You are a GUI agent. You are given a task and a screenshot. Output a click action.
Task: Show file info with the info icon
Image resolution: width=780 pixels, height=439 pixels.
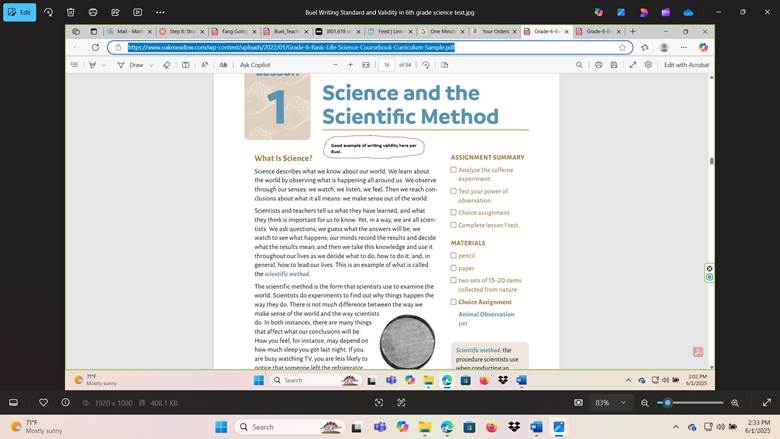pos(66,402)
